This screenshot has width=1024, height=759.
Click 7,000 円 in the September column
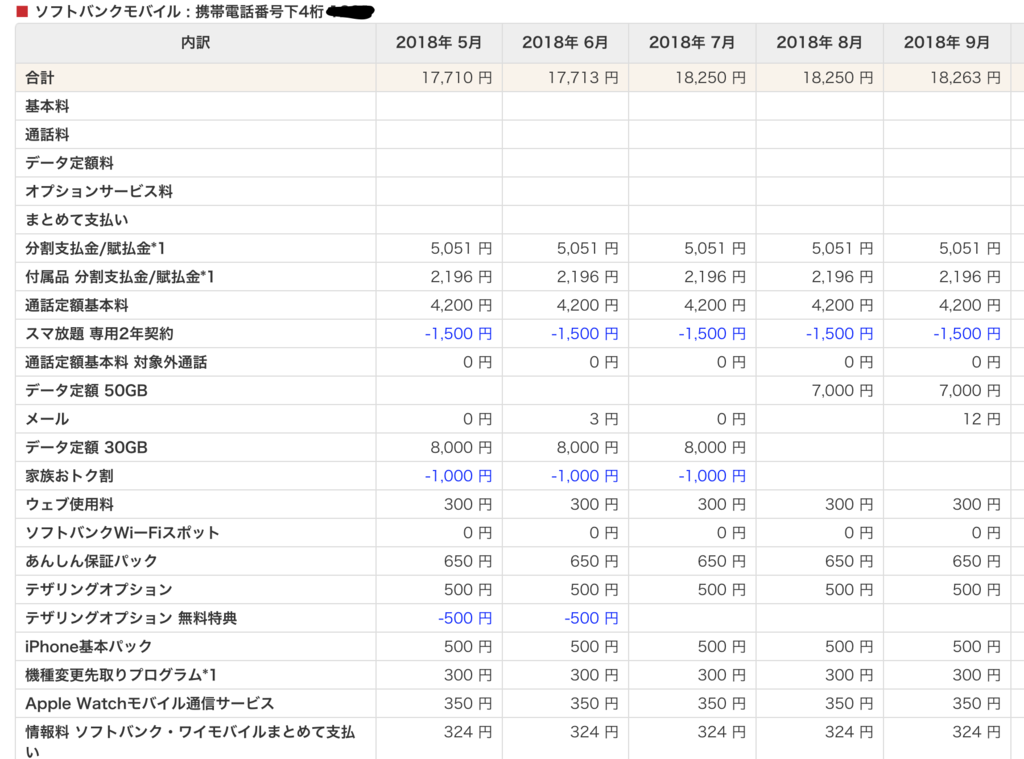point(970,391)
